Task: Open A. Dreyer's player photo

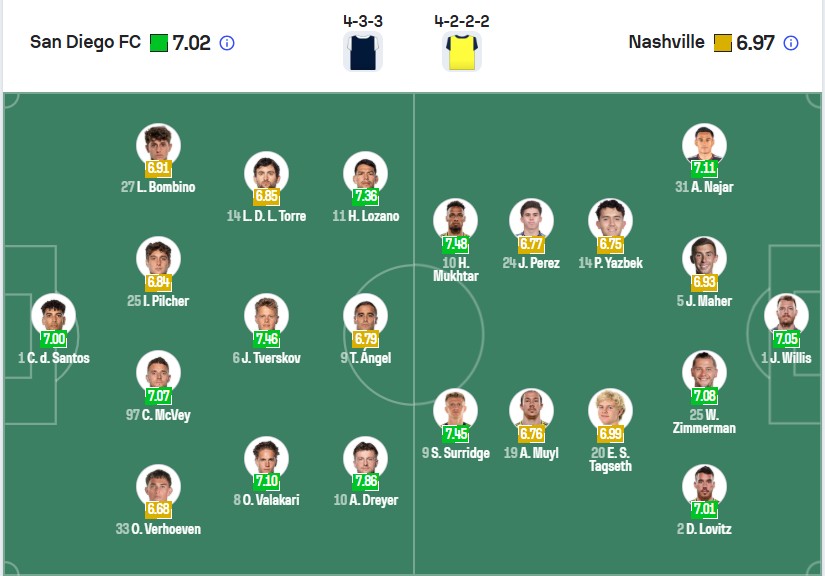Action: [366, 457]
